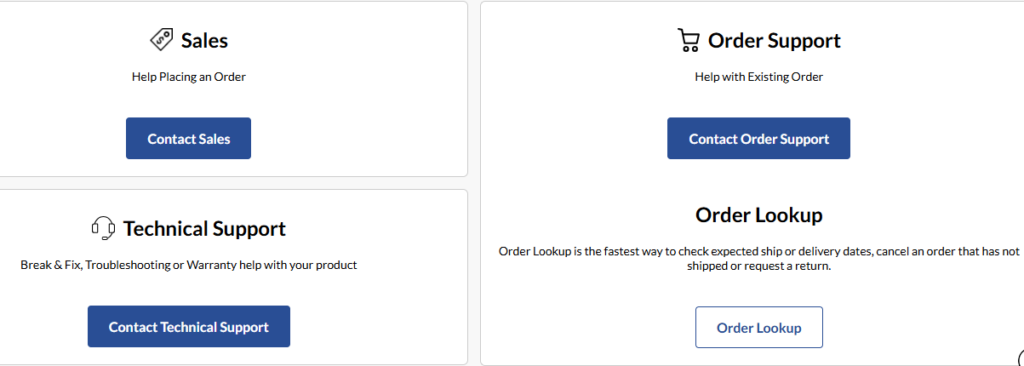
Task: Open the outlined Order Lookup button
Action: pos(759,327)
